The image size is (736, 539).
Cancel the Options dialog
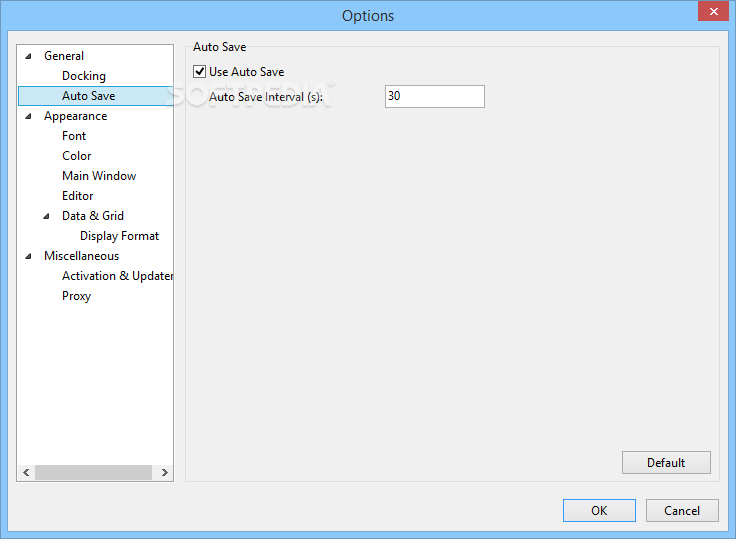pyautogui.click(x=682, y=511)
